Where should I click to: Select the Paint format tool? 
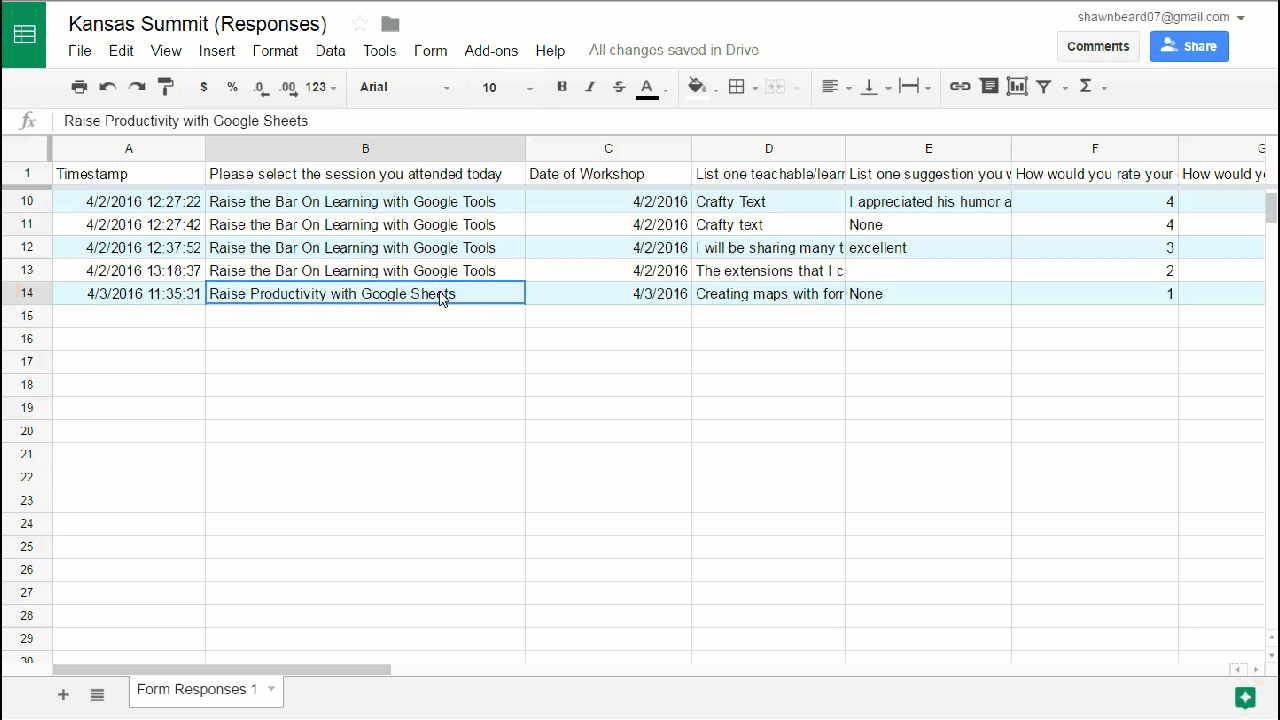pyautogui.click(x=166, y=87)
